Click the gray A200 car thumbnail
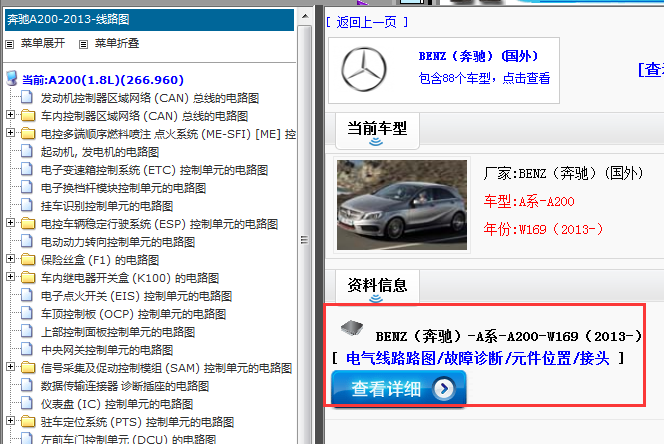664x444 pixels. pyautogui.click(x=402, y=205)
